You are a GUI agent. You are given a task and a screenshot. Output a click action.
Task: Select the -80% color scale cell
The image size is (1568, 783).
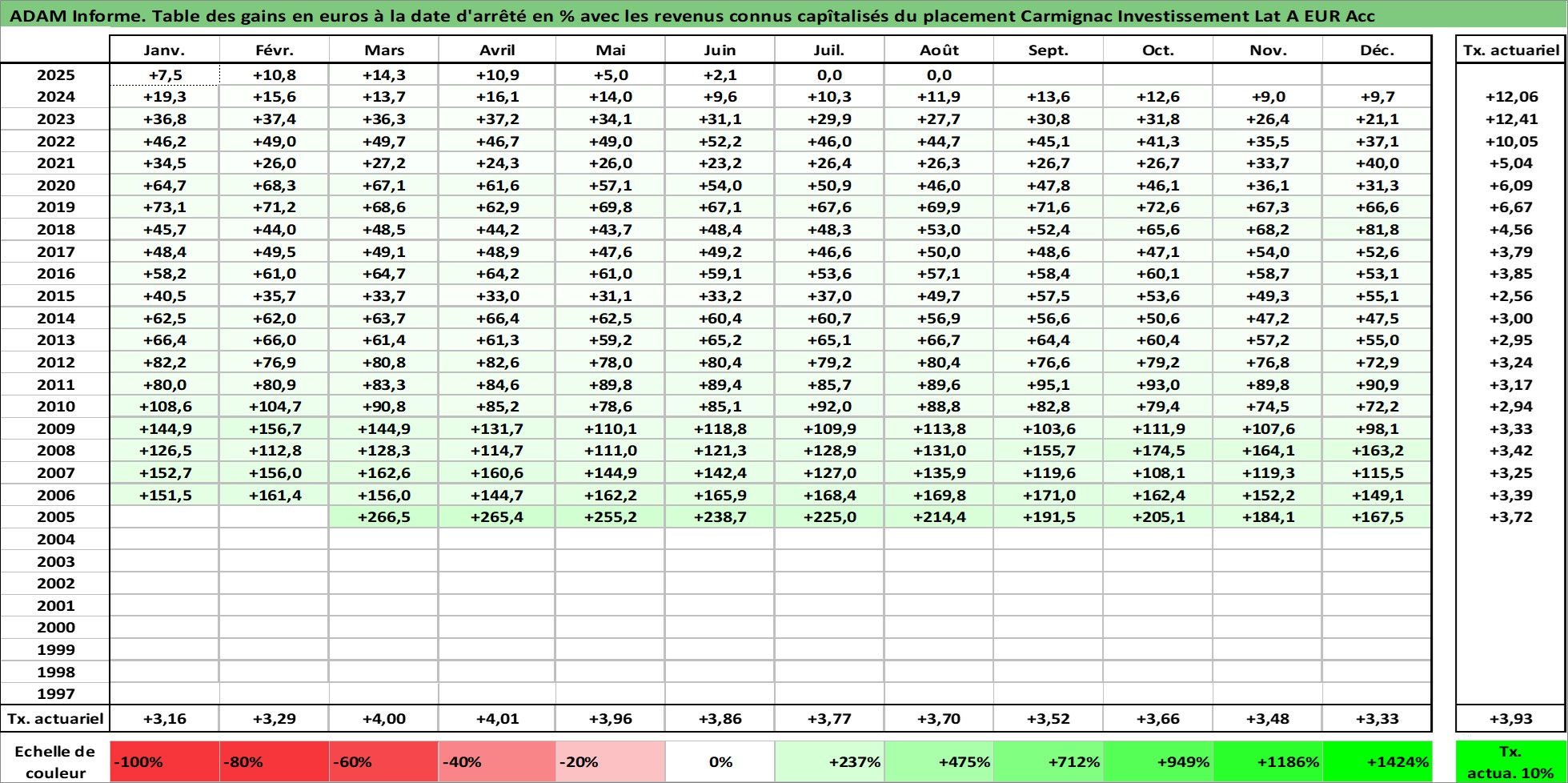(274, 761)
